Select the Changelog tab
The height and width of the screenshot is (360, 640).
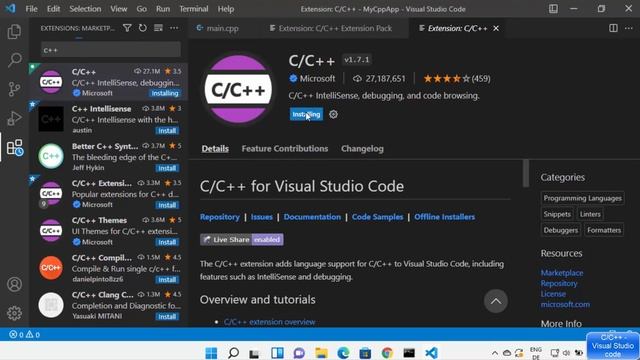click(362, 149)
